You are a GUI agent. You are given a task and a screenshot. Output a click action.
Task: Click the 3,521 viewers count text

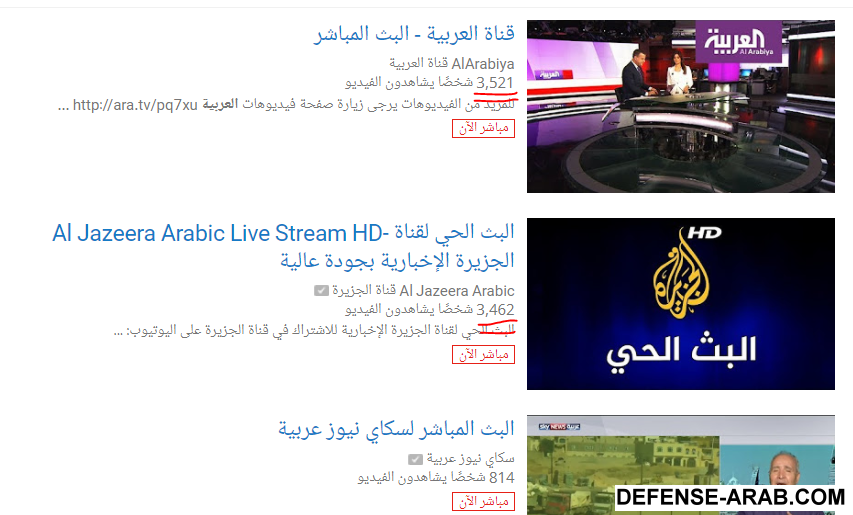[430, 83]
